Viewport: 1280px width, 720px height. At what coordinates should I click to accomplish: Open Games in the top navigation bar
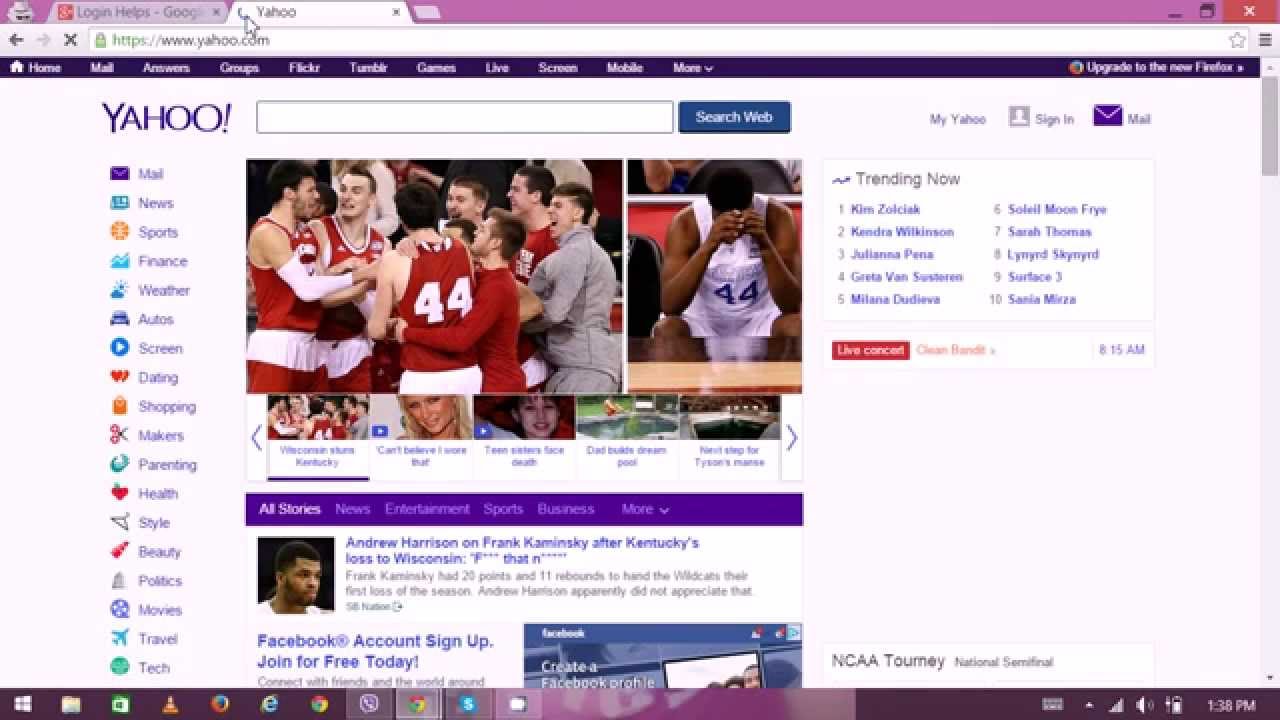tap(436, 68)
